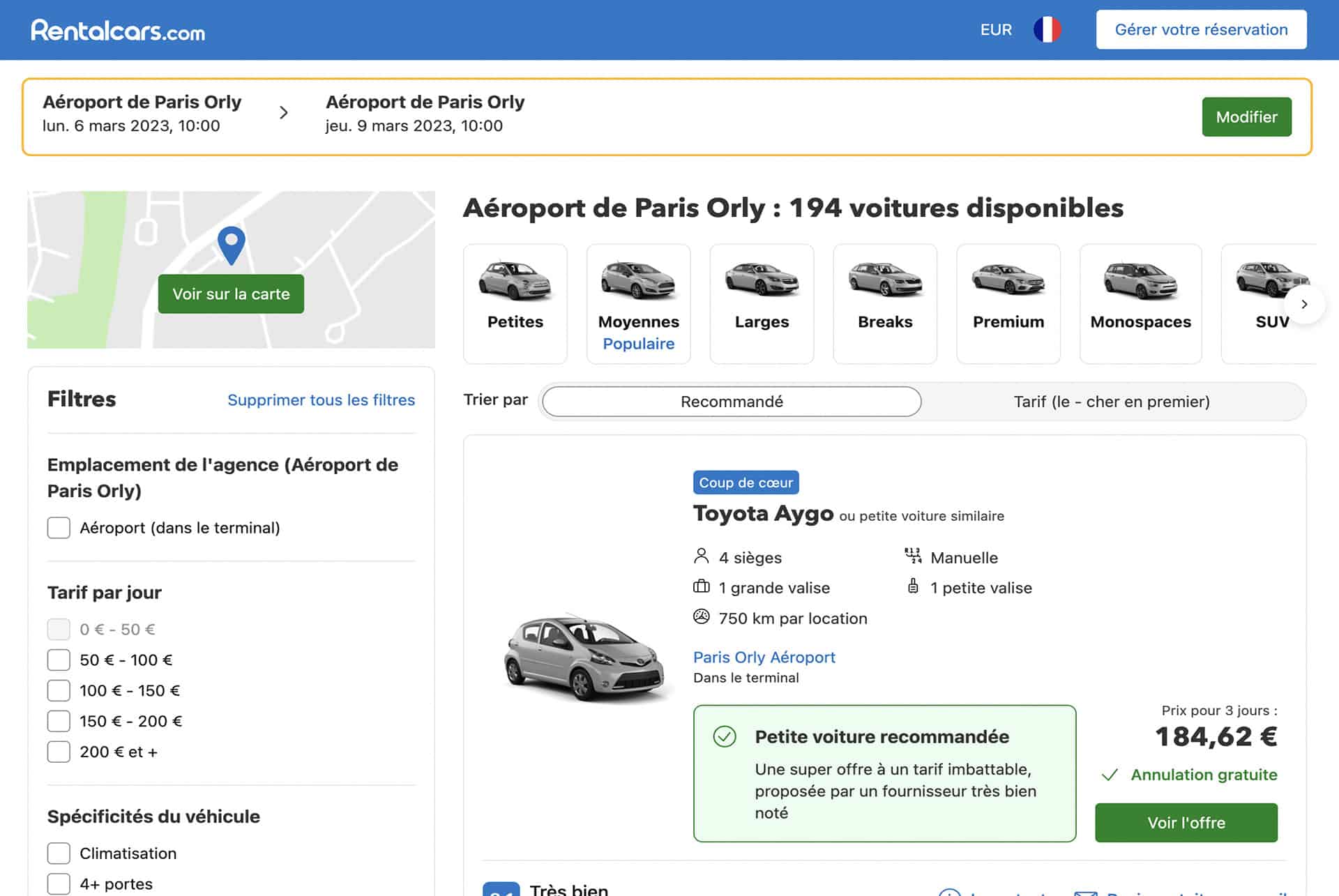1339x896 pixels.
Task: Click the Coup de cœur badge
Action: pyautogui.click(x=746, y=483)
